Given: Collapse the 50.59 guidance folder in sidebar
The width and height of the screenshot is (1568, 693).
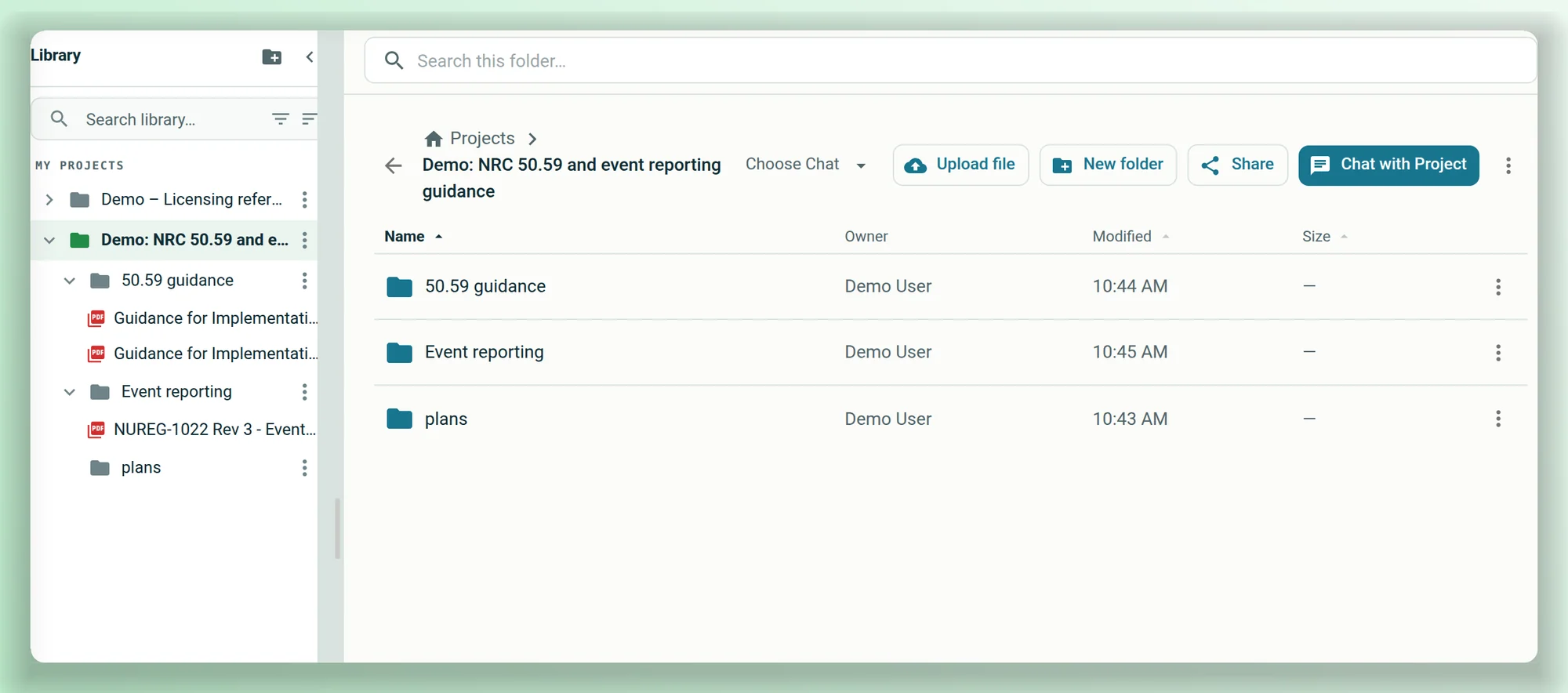Looking at the screenshot, I should pos(70,281).
